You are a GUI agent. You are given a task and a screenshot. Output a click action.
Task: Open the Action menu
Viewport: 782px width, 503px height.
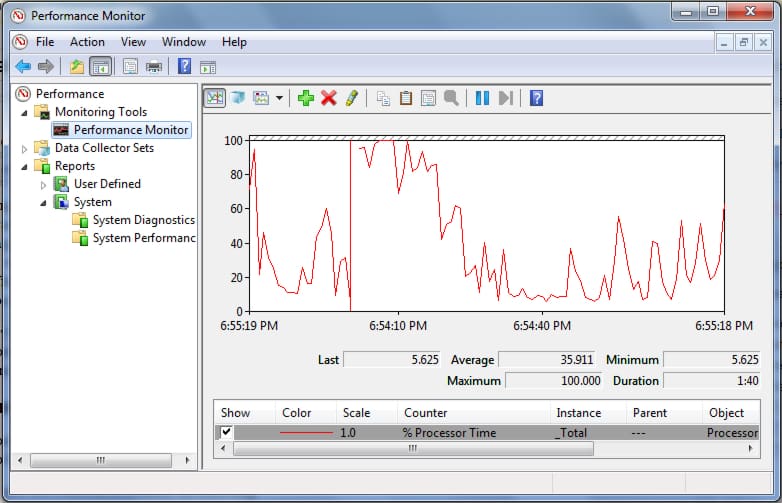(87, 42)
